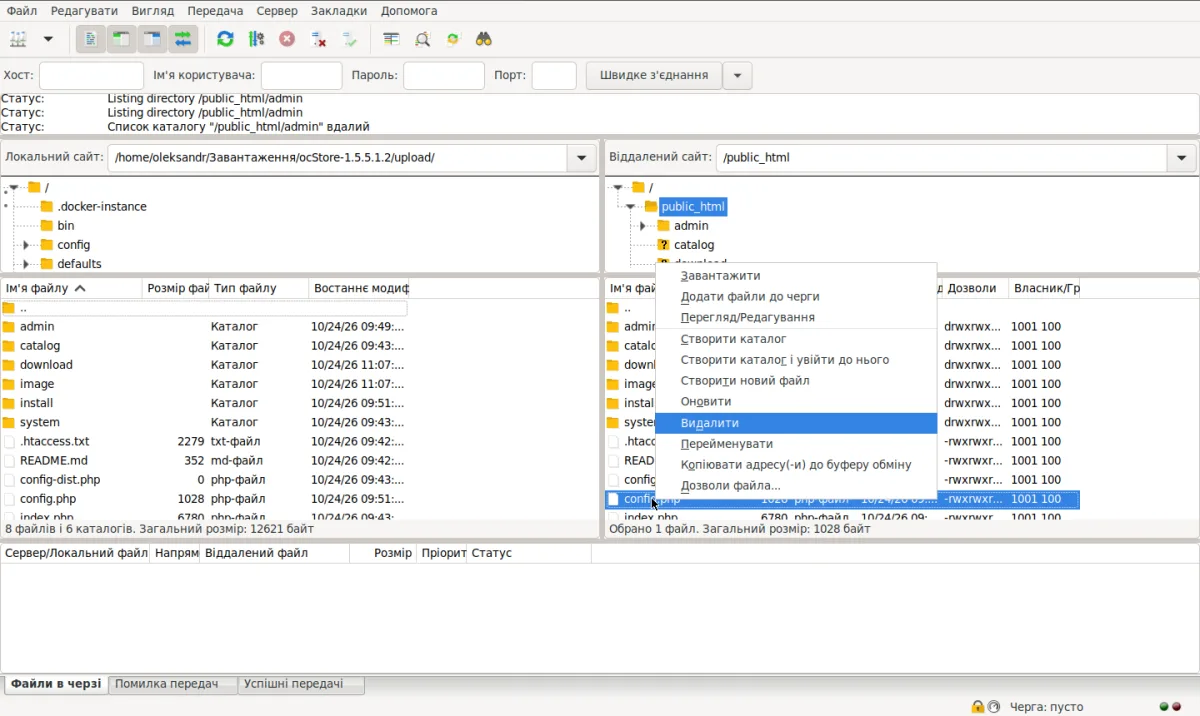Viewport: 1200px width, 716px height.
Task: Switch to the Успішні передачі tab
Action: pyautogui.click(x=300, y=684)
